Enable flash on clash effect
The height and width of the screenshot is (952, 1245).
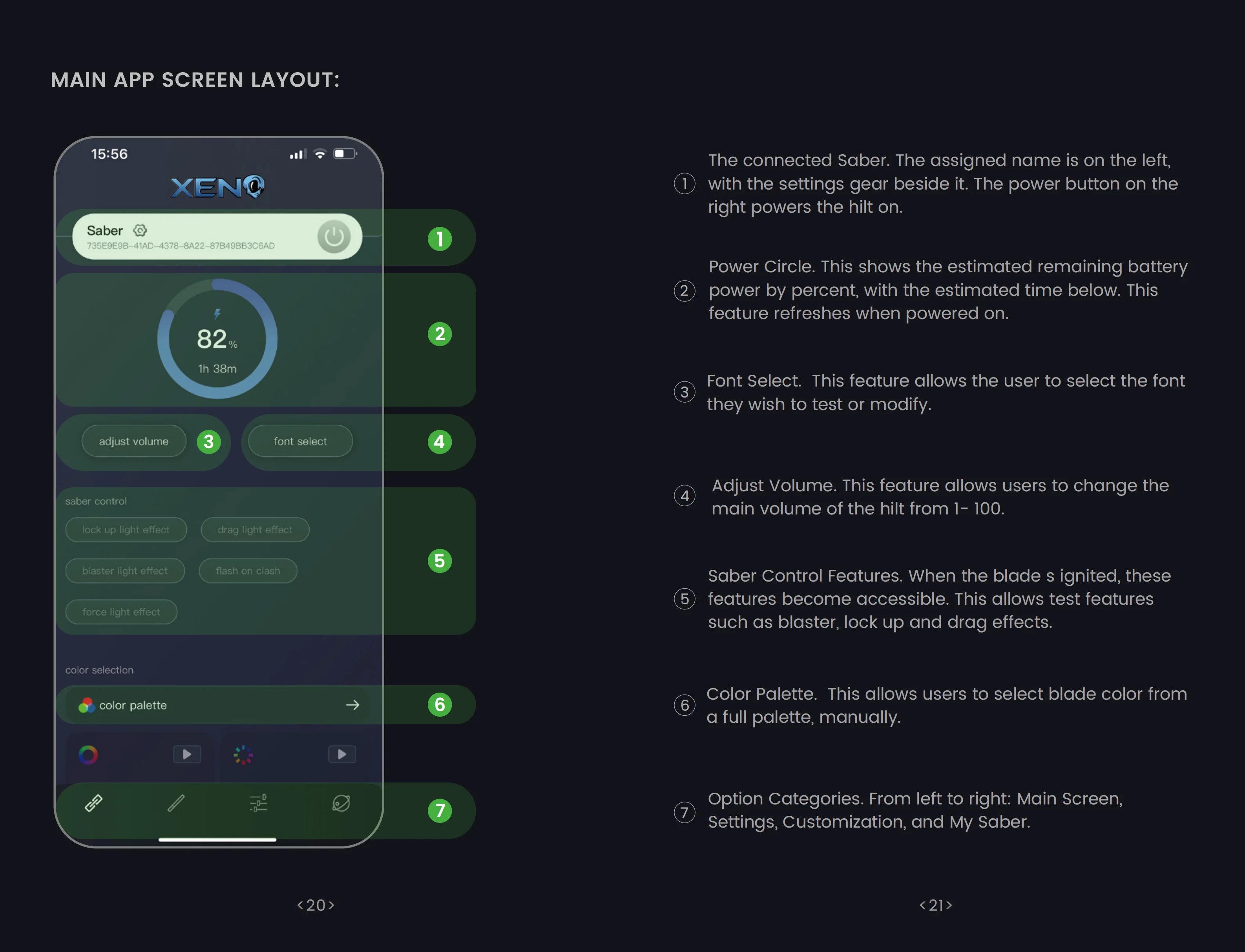click(x=248, y=570)
